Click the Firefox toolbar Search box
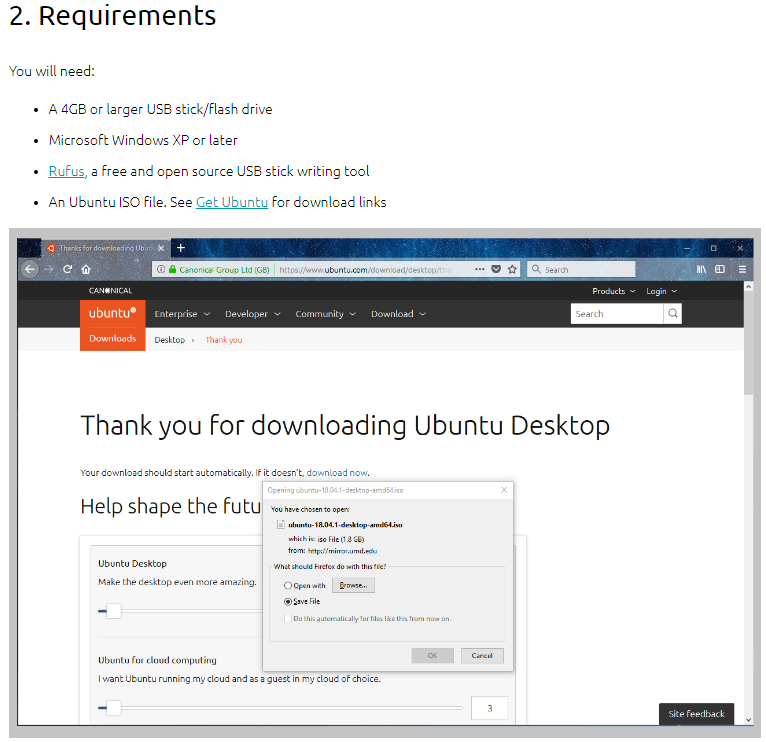766x742 pixels. pos(581,269)
